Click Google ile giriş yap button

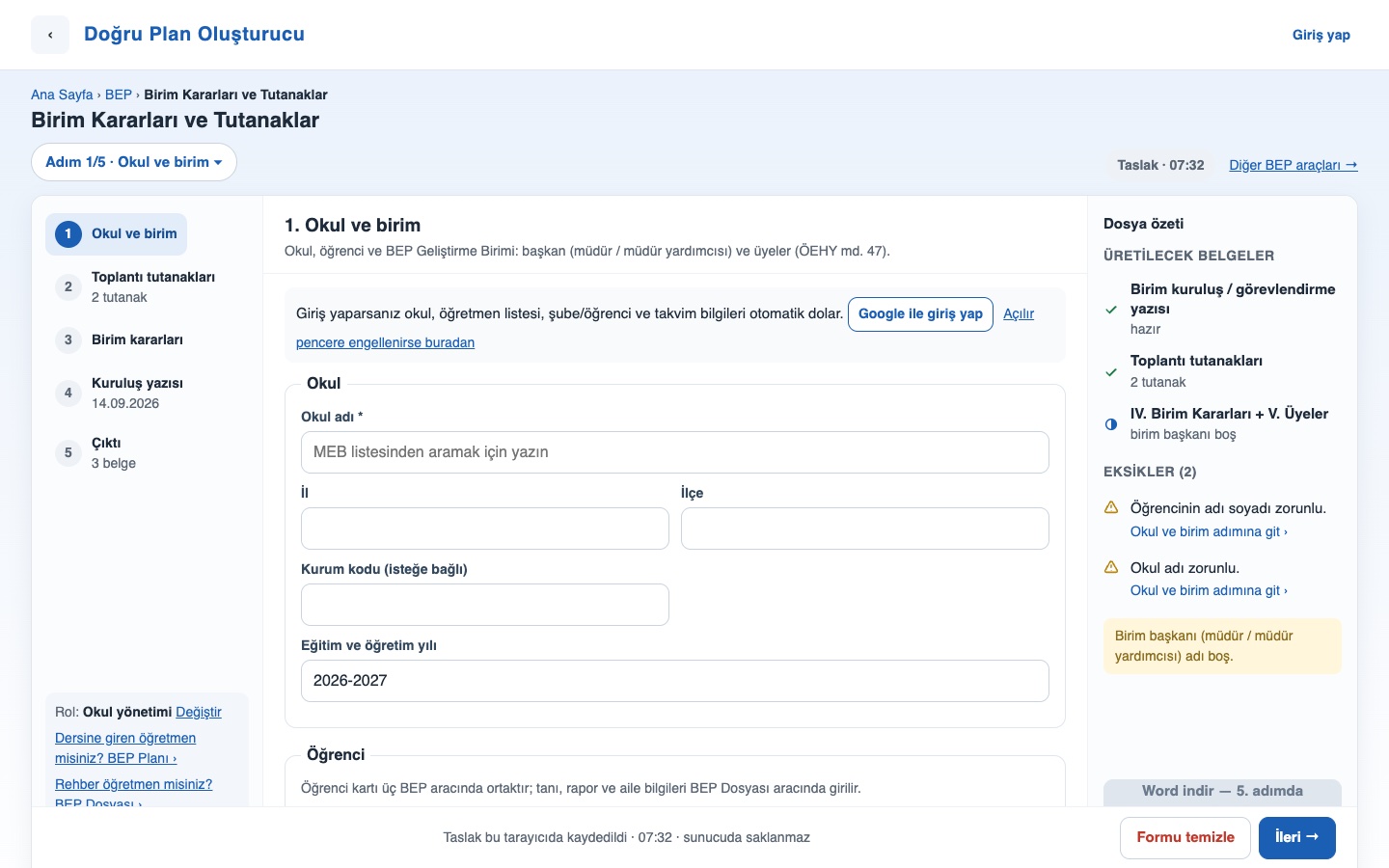[x=920, y=313]
